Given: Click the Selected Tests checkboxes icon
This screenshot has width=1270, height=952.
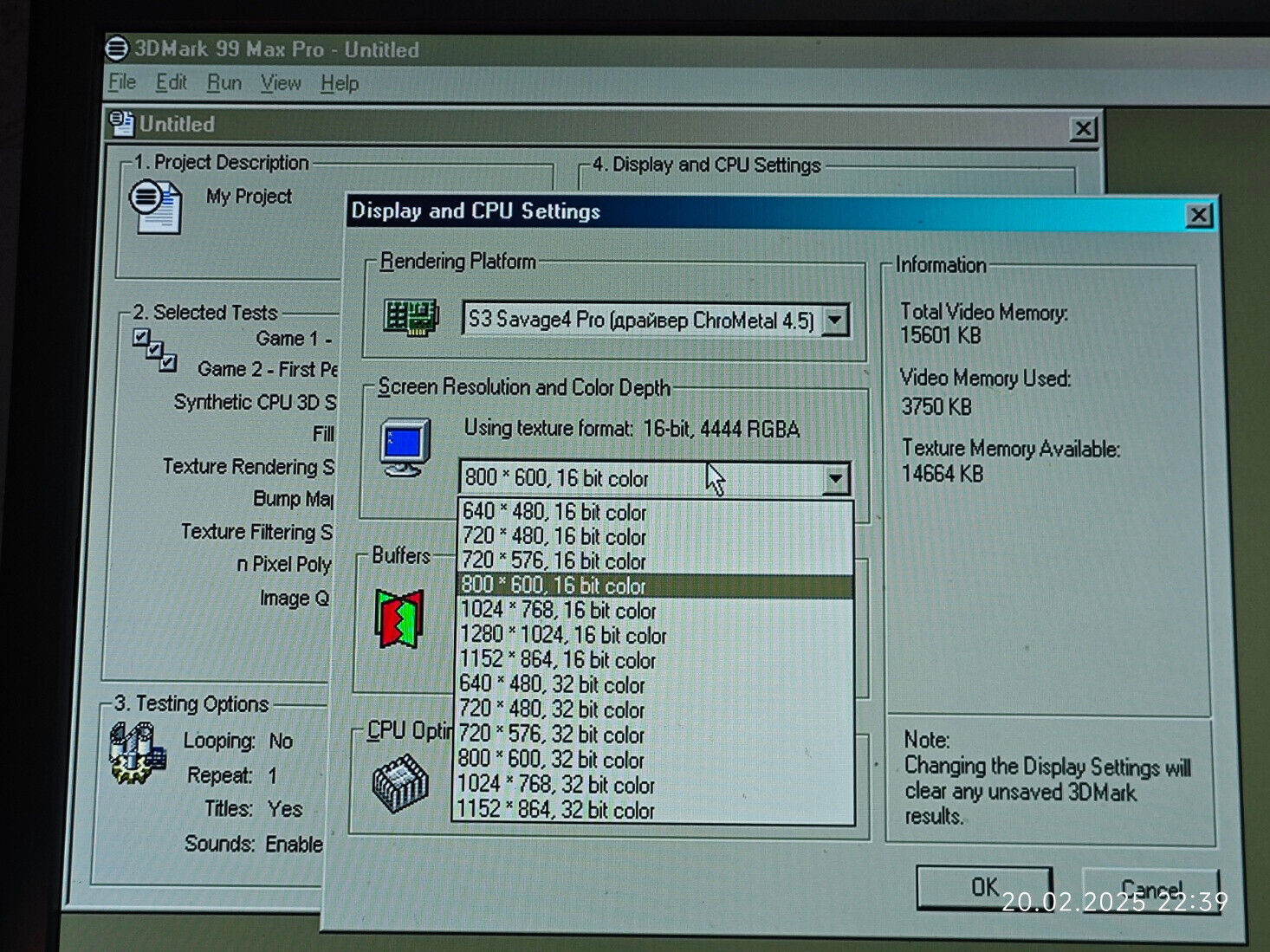Looking at the screenshot, I should 155,350.
